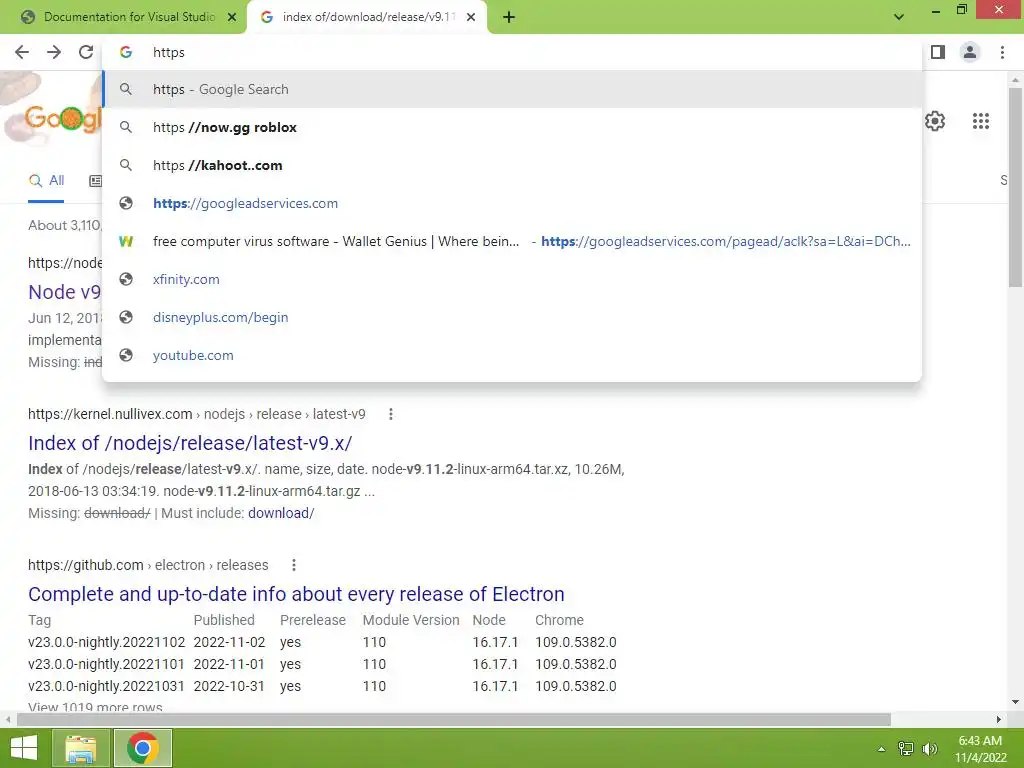Click table cell '2022-11-01'
Screen dimensions: 1024x768
click(229, 664)
